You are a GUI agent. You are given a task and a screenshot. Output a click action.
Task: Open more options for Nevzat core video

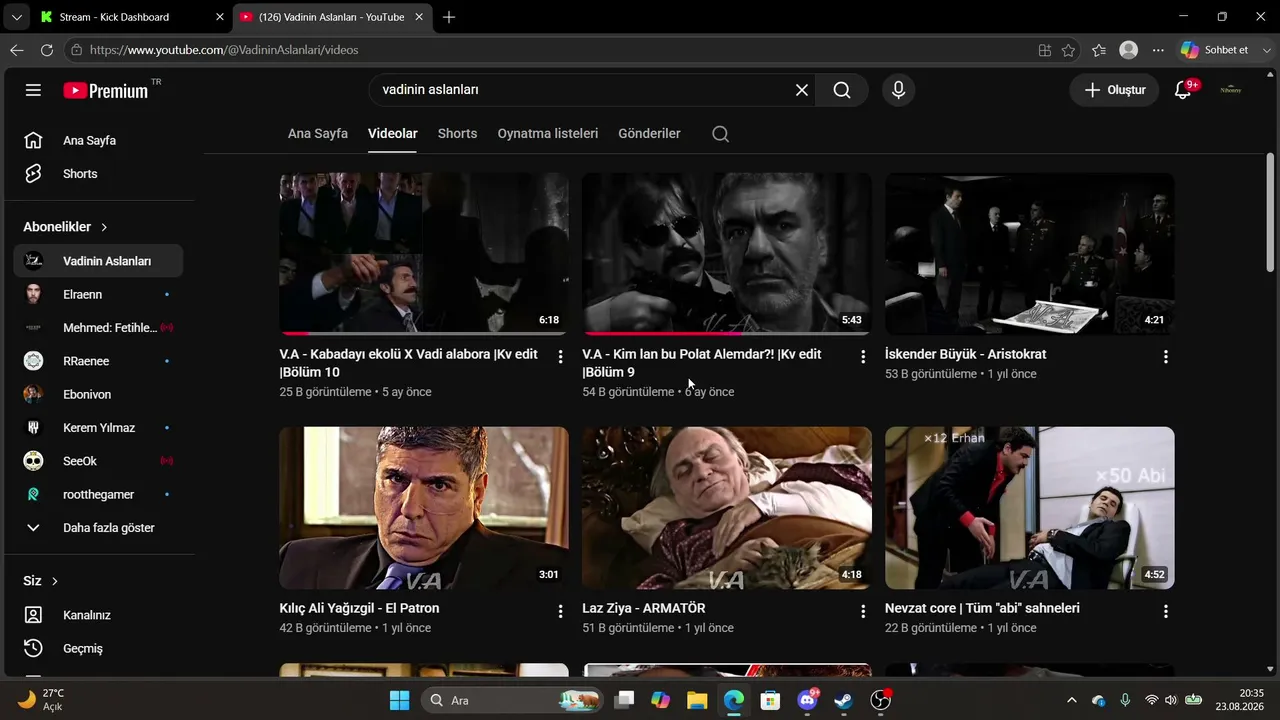1166,611
